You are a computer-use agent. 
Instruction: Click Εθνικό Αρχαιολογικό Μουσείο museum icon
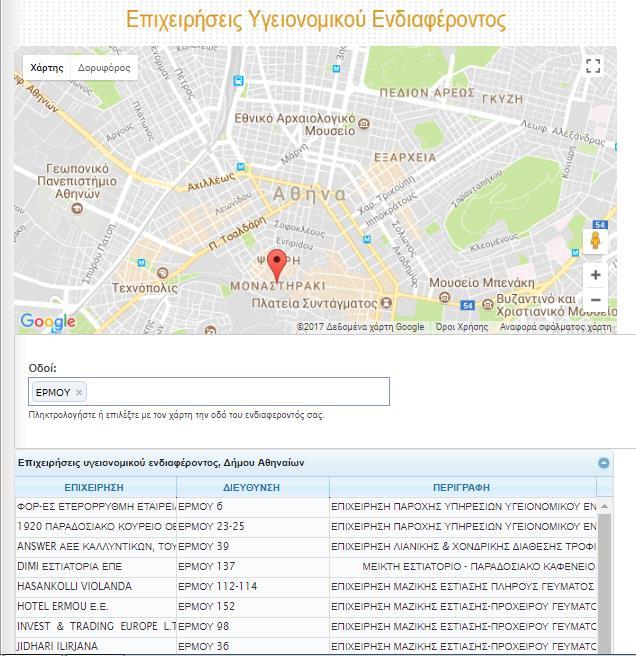[x=364, y=124]
